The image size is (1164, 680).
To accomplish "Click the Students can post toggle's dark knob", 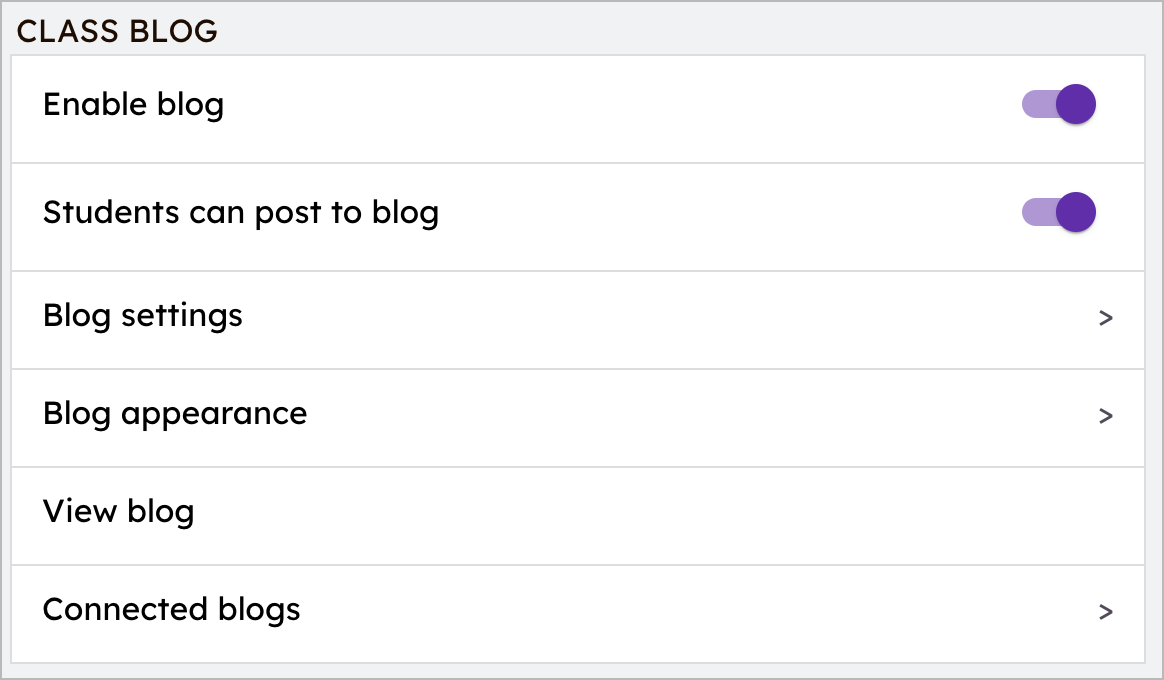I will (x=1076, y=212).
